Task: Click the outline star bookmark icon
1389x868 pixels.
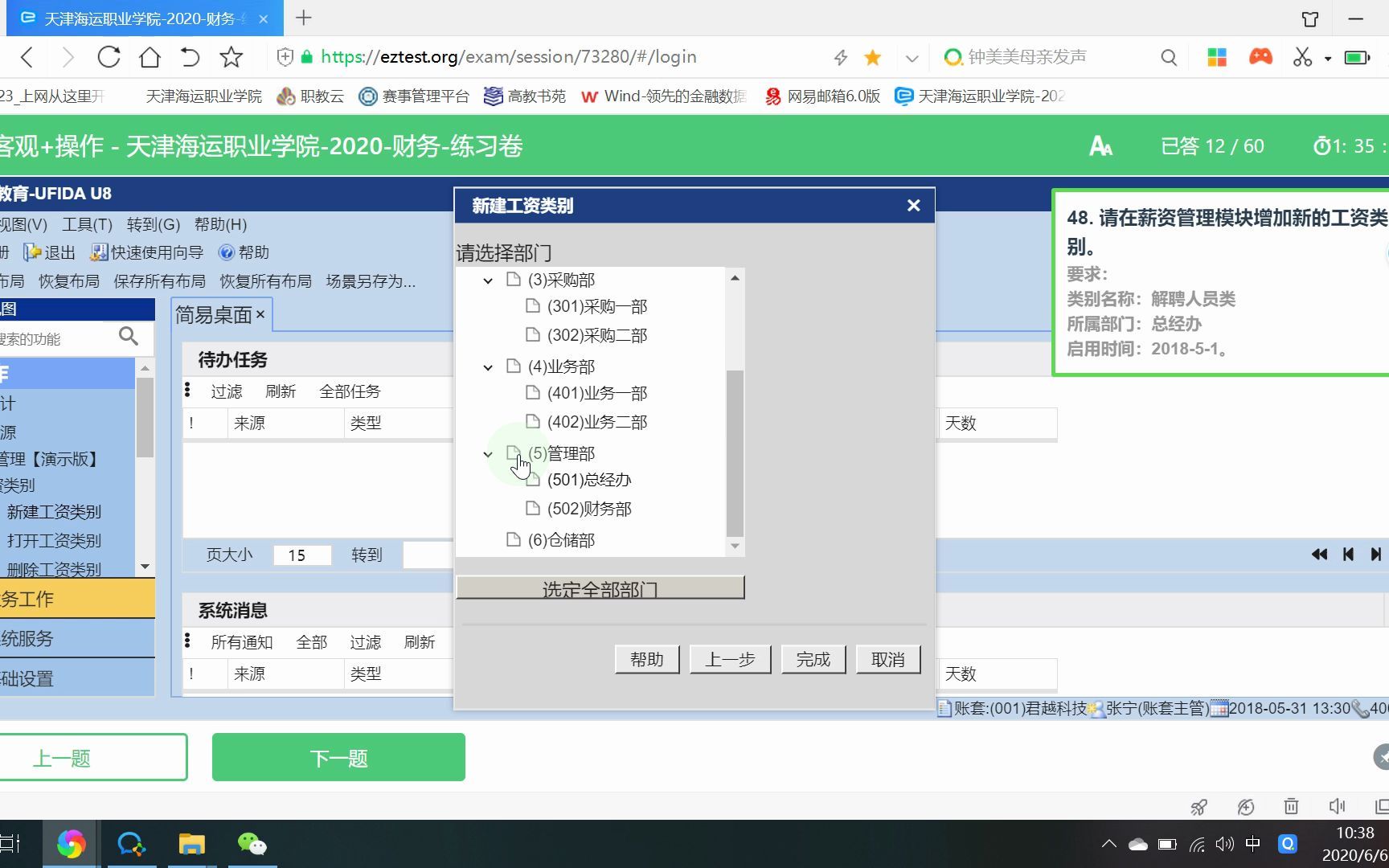Action: coord(231,57)
